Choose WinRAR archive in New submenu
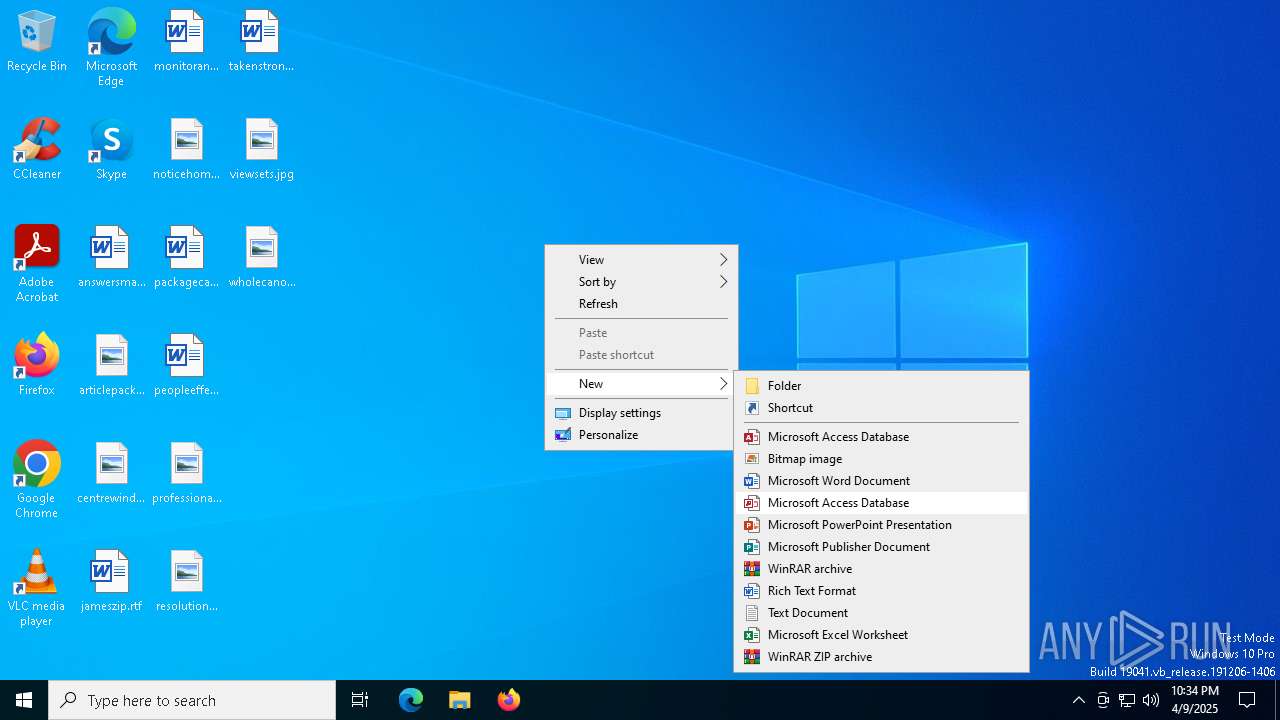Image resolution: width=1280 pixels, height=720 pixels. (x=881, y=569)
